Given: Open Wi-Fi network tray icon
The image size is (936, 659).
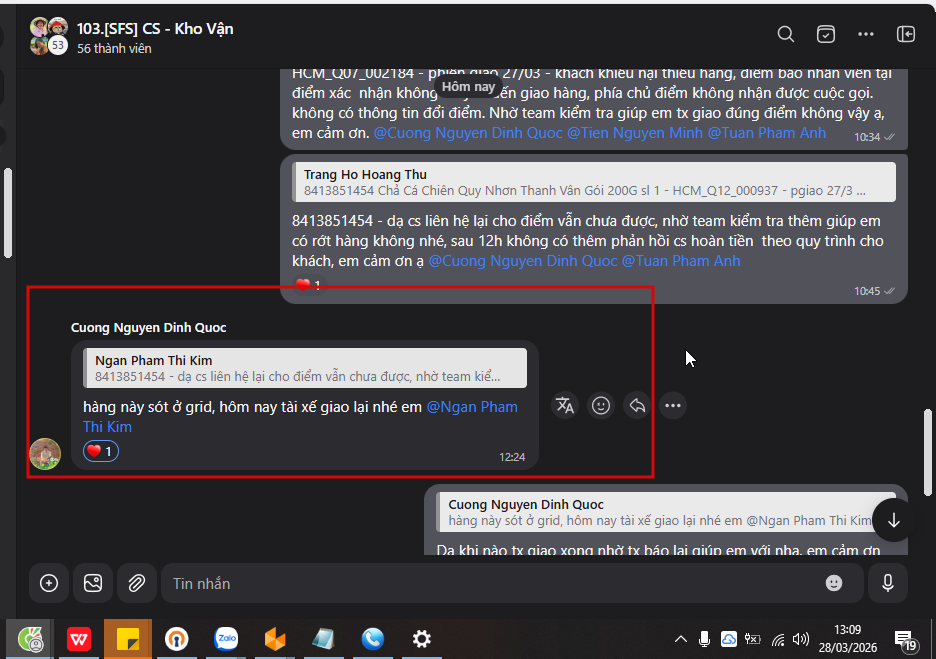Looking at the screenshot, I should [x=778, y=640].
